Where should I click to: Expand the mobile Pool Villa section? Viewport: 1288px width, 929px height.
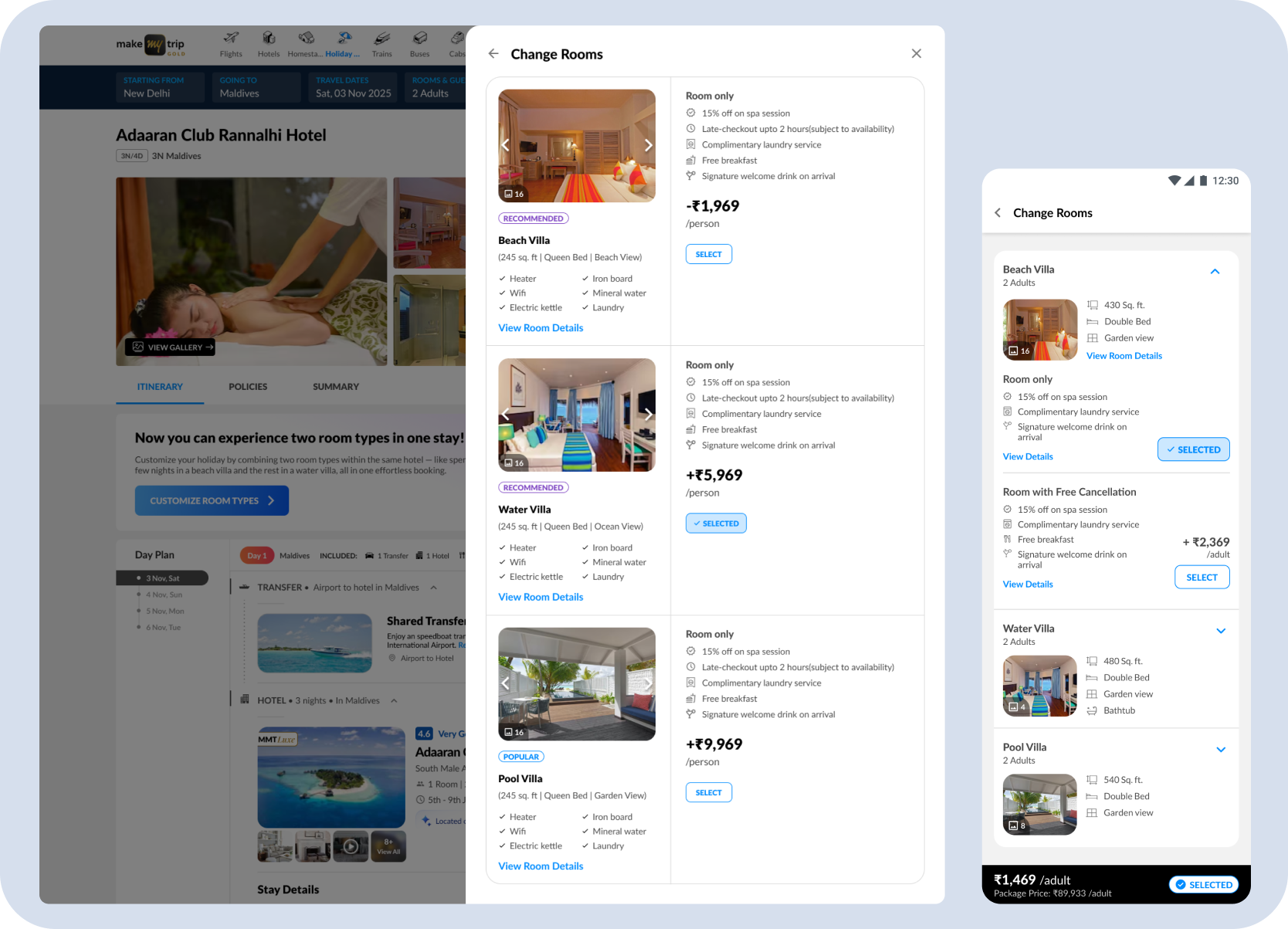[x=1221, y=750]
